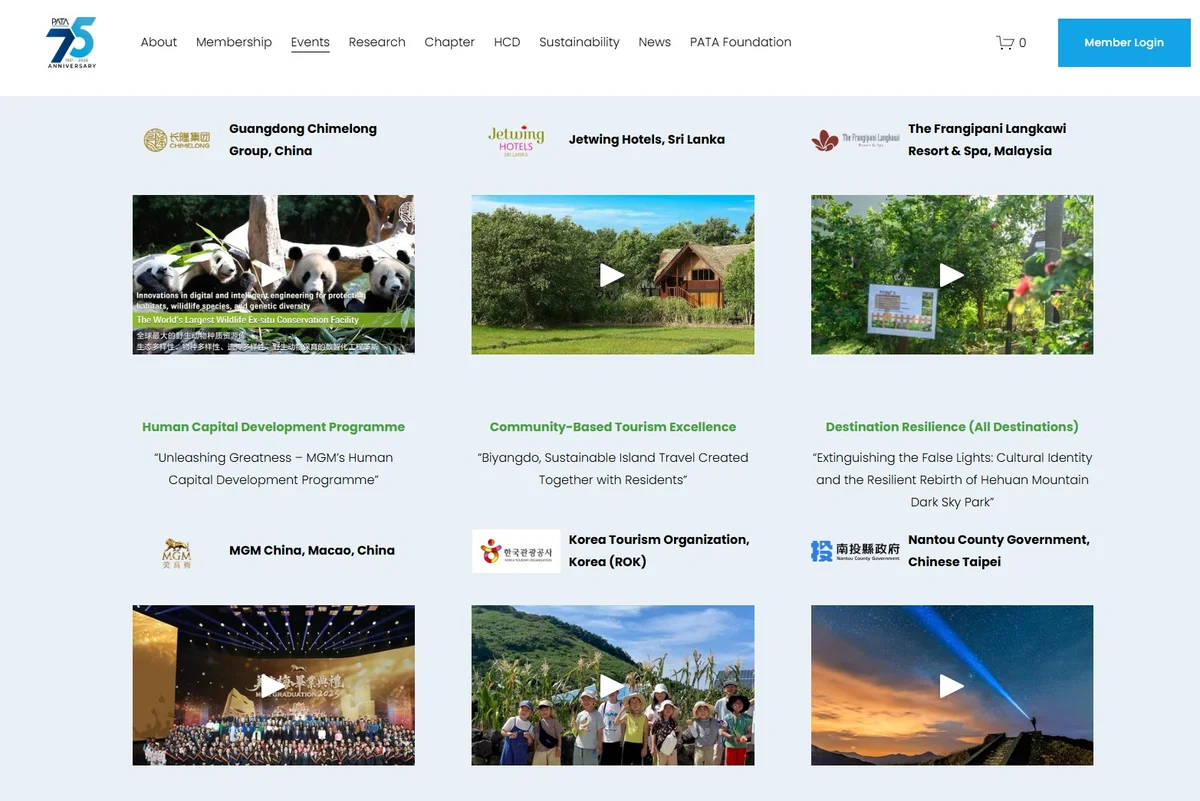Play the Chimelong panda video
This screenshot has width=1200, height=801.
pyautogui.click(x=273, y=275)
